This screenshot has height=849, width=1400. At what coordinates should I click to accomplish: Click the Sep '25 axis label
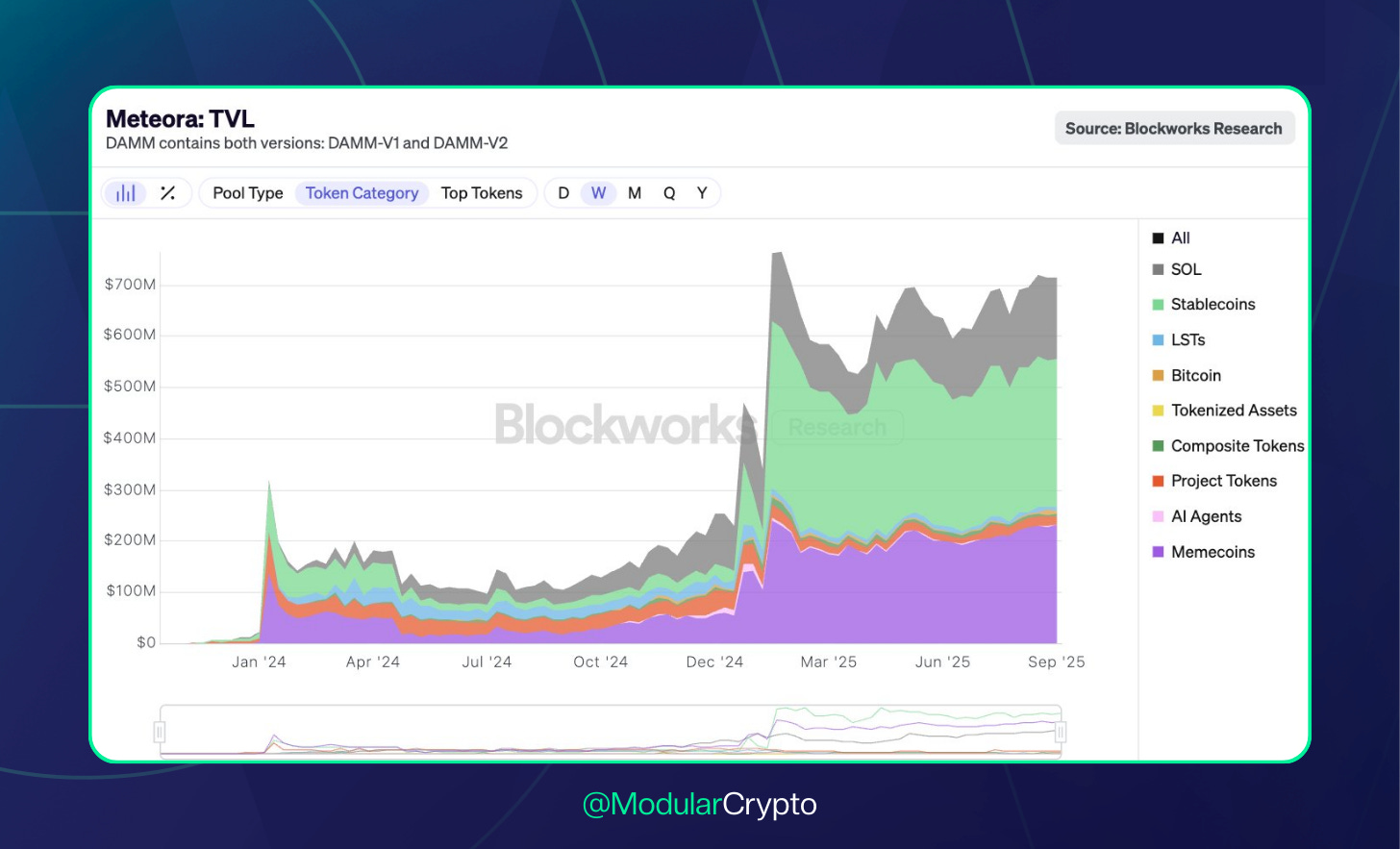tap(1057, 662)
